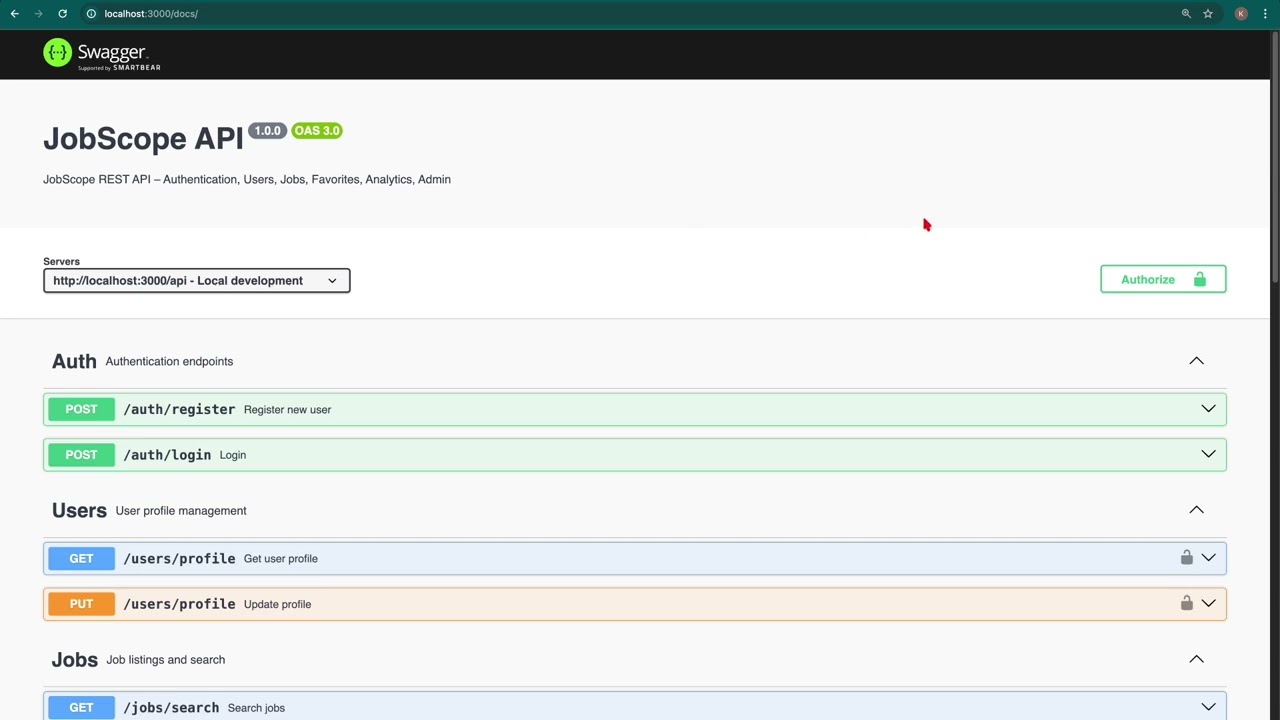Click the GET badge of /jobs/search
This screenshot has height=720, width=1280.
pyautogui.click(x=81, y=707)
